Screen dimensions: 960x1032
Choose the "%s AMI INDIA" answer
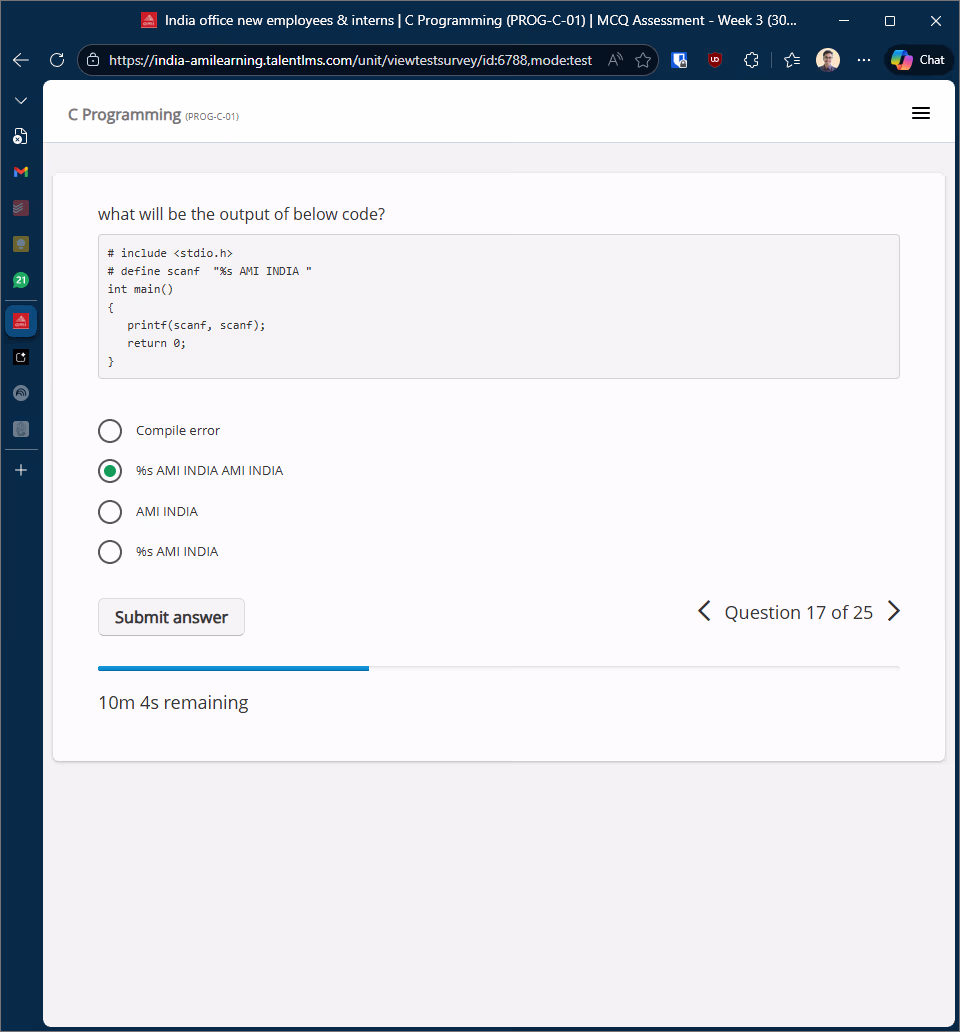[x=110, y=552]
